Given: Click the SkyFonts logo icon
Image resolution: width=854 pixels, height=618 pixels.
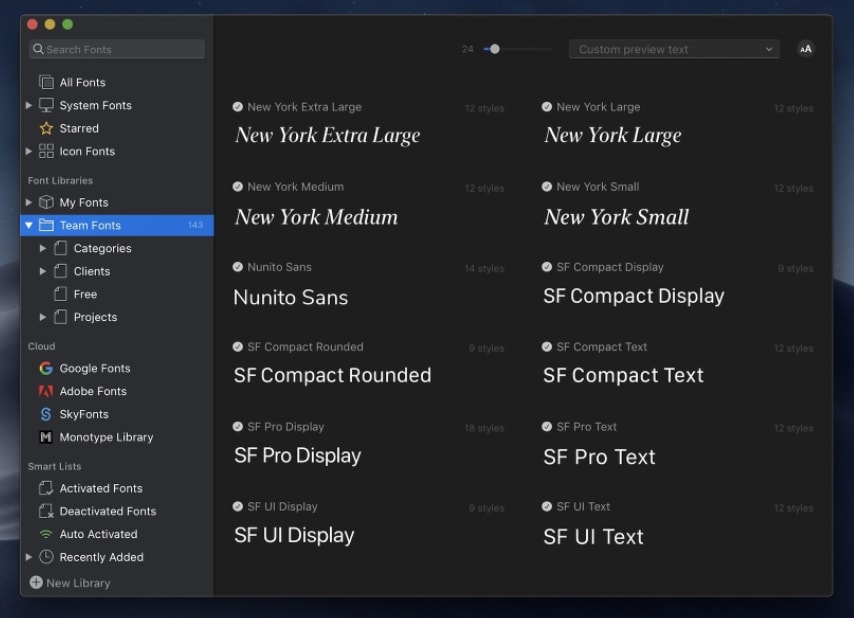Looking at the screenshot, I should [46, 414].
